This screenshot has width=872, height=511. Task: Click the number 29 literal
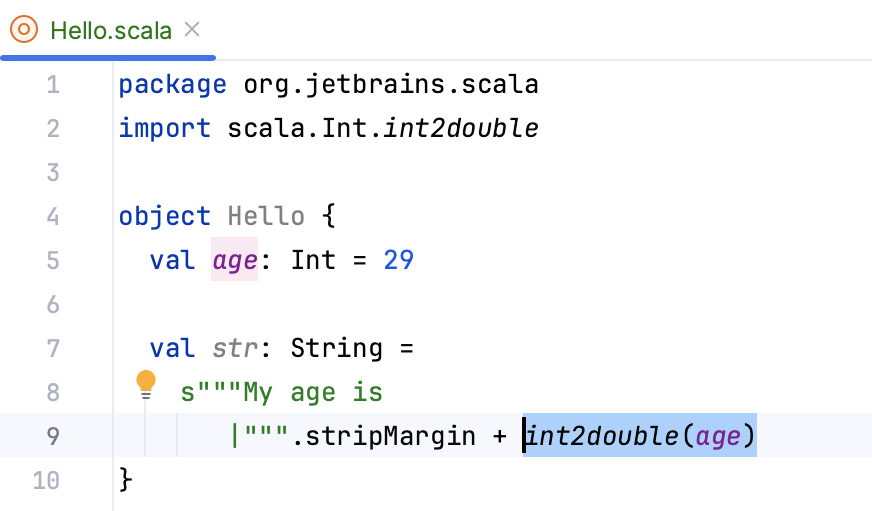(x=398, y=261)
